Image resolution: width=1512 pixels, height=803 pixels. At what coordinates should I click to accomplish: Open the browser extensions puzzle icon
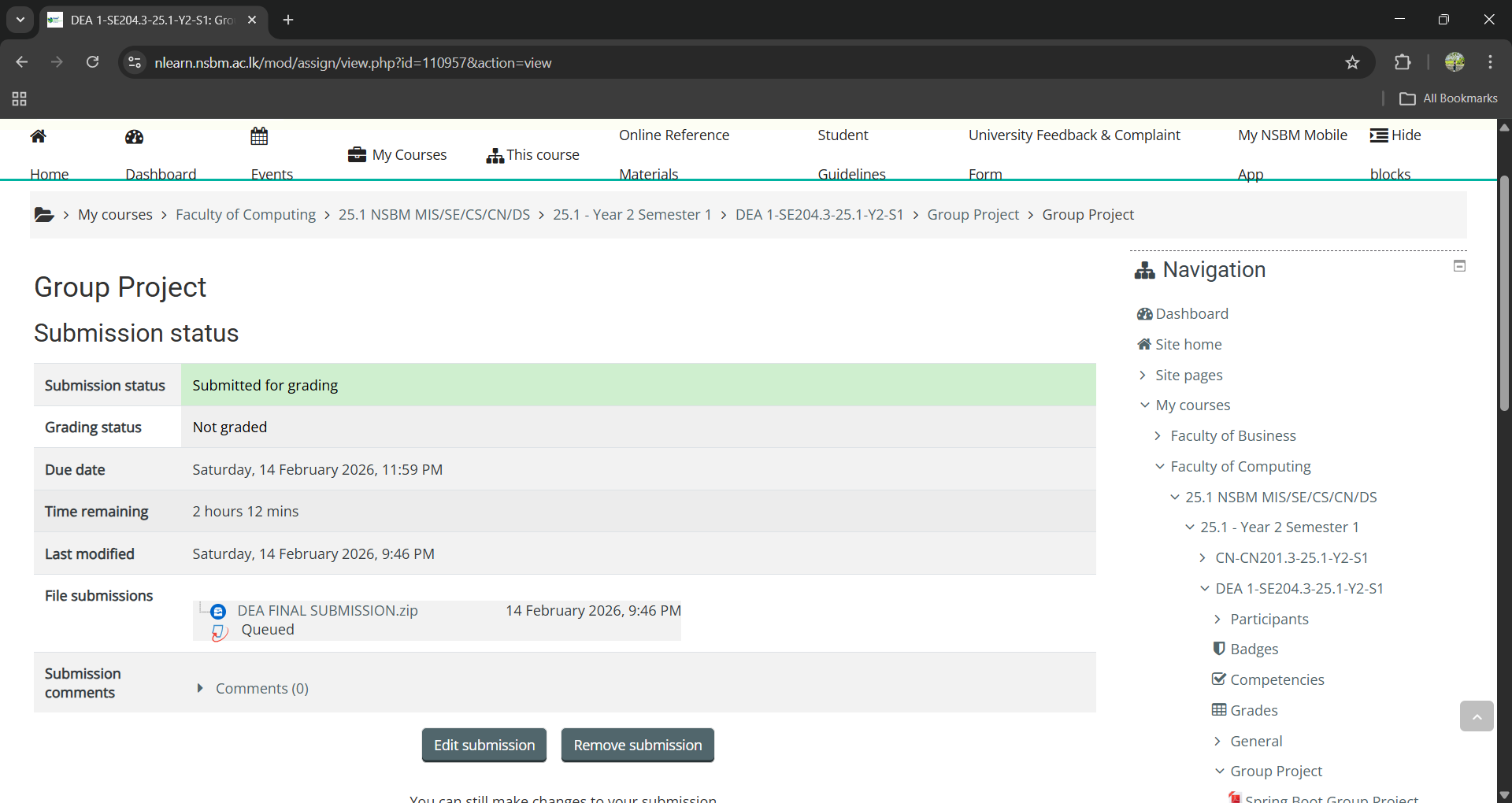pyautogui.click(x=1403, y=63)
